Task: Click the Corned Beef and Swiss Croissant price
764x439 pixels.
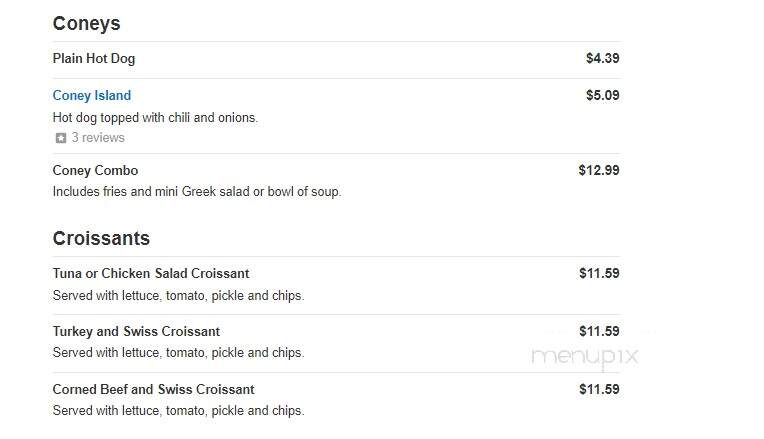Action: pyautogui.click(x=599, y=389)
